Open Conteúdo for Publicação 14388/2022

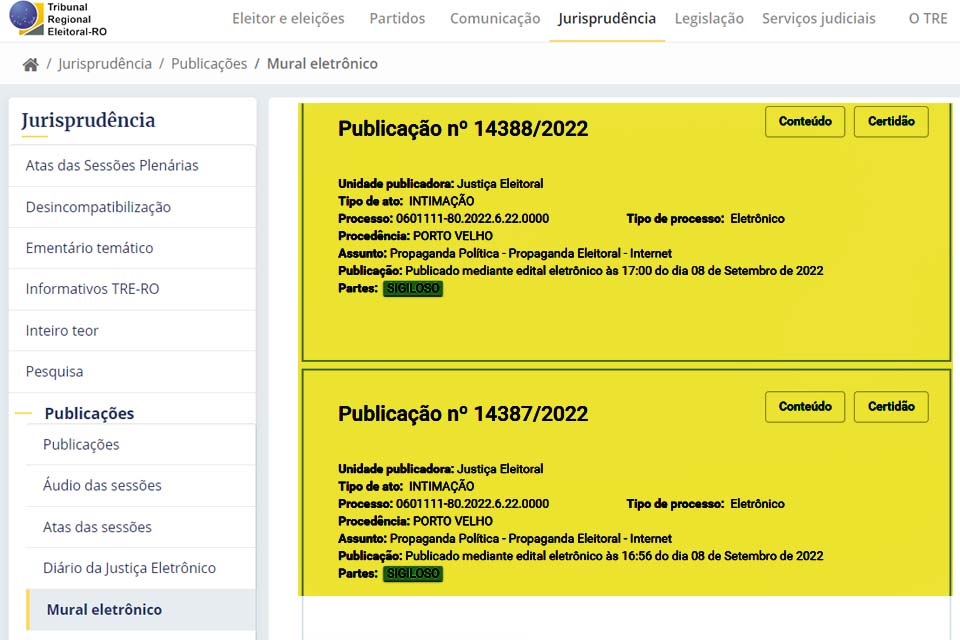[805, 121]
